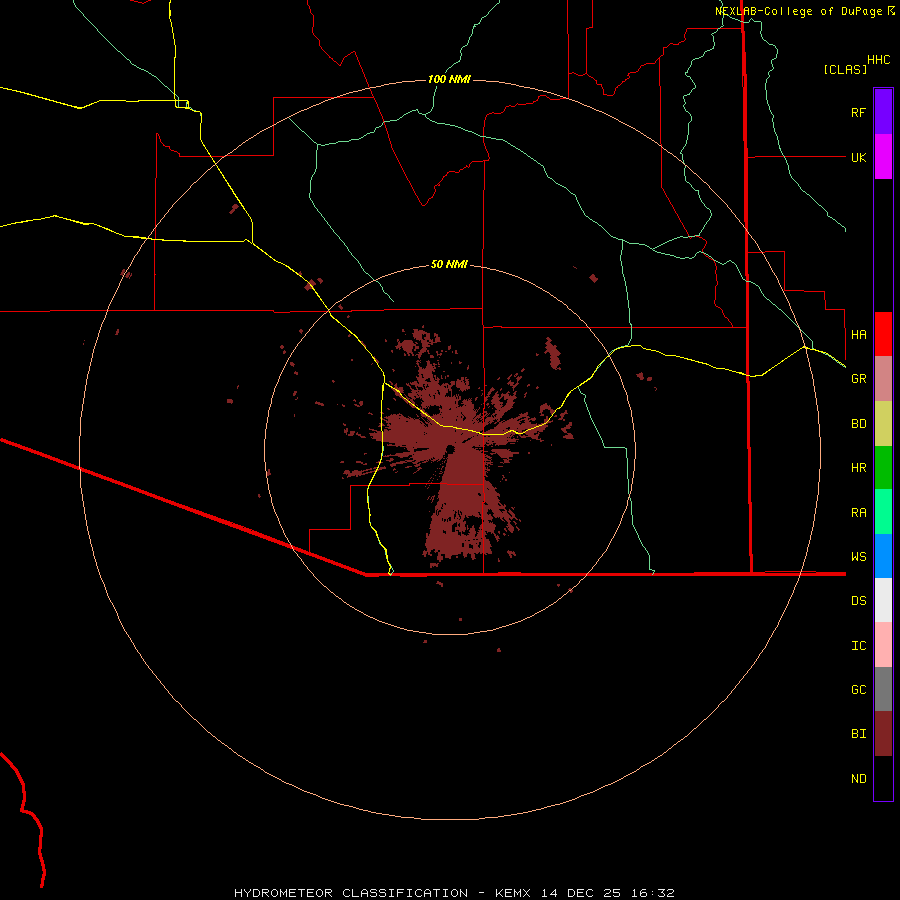Click the GR legend label
This screenshot has width=900, height=900.
858,379
